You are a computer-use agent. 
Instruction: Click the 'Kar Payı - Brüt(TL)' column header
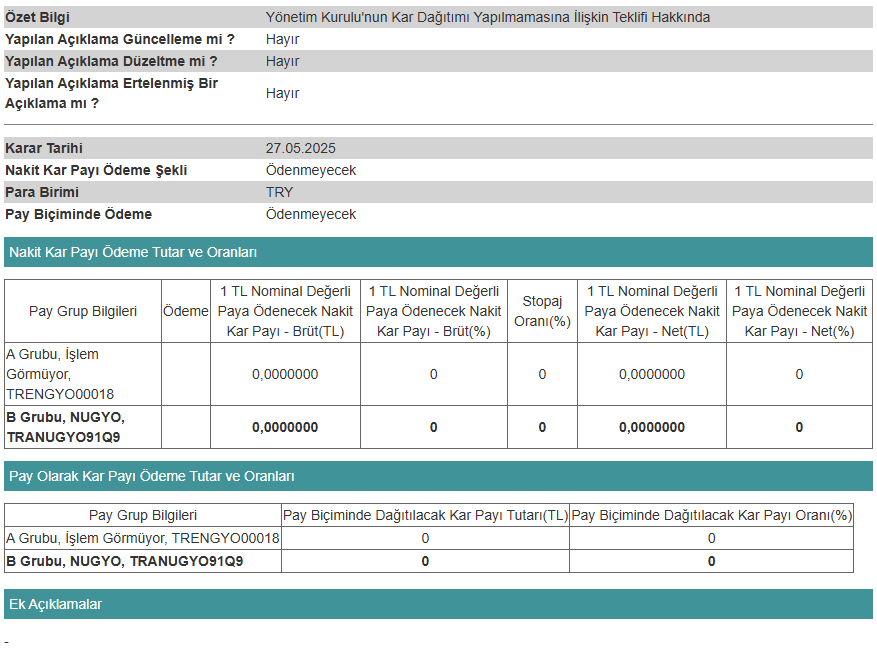(285, 311)
